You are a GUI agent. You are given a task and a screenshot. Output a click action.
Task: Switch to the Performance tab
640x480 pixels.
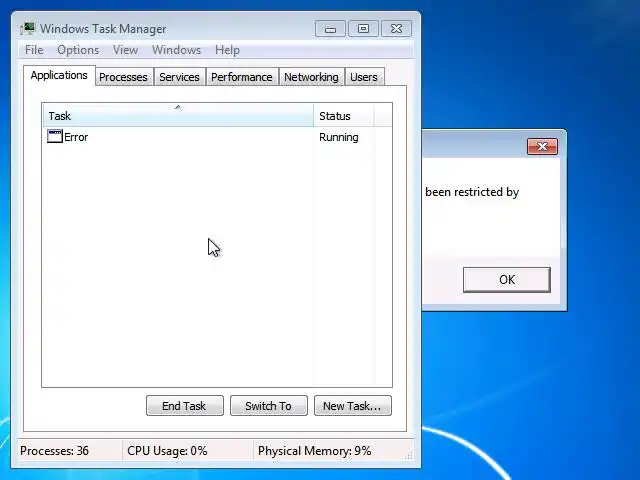click(x=242, y=77)
